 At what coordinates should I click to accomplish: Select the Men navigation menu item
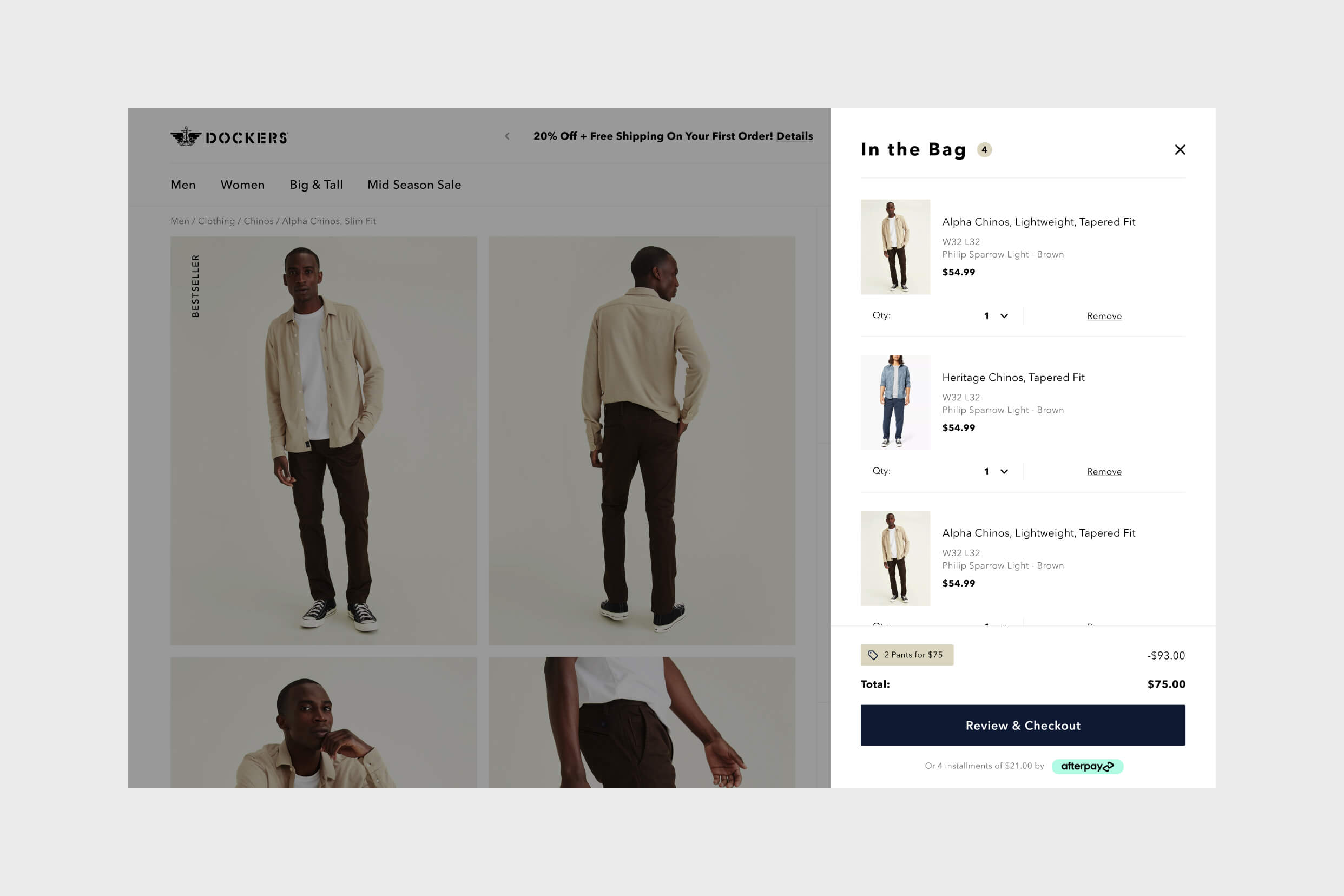click(x=183, y=185)
